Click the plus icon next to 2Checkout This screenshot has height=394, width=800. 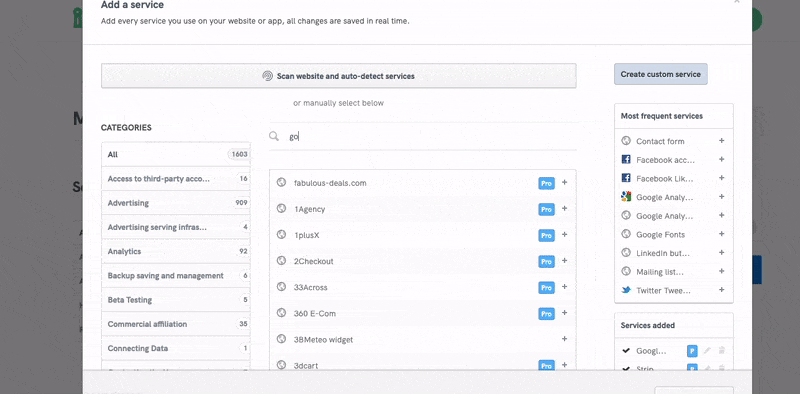click(564, 261)
